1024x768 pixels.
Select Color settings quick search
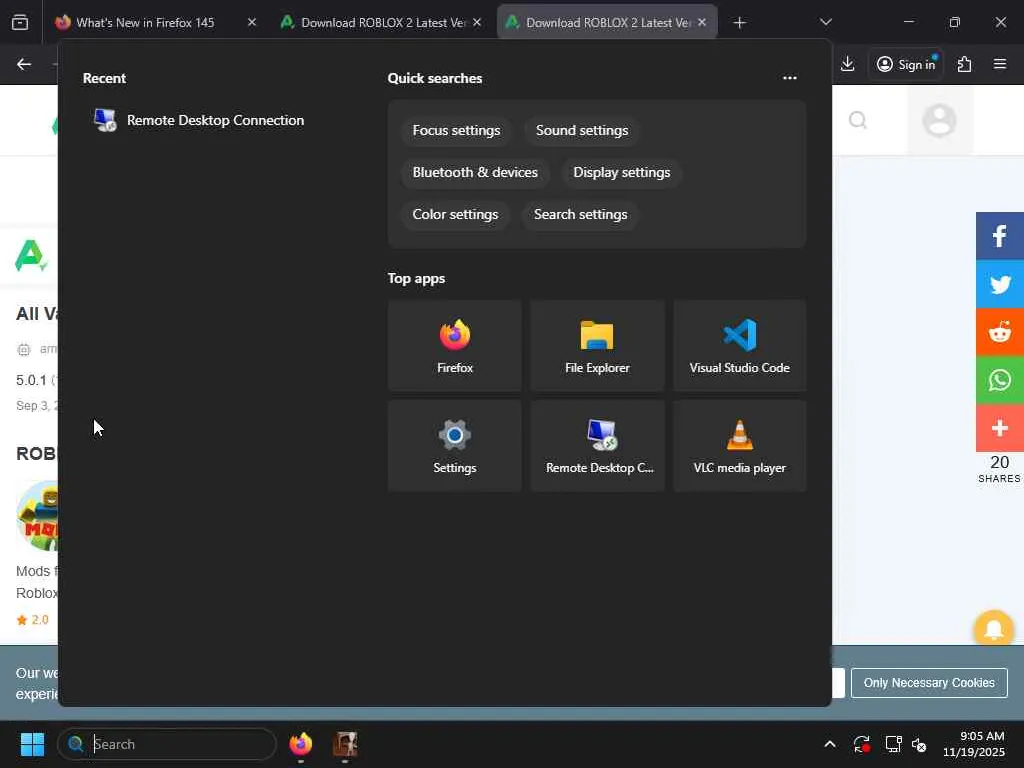(455, 214)
